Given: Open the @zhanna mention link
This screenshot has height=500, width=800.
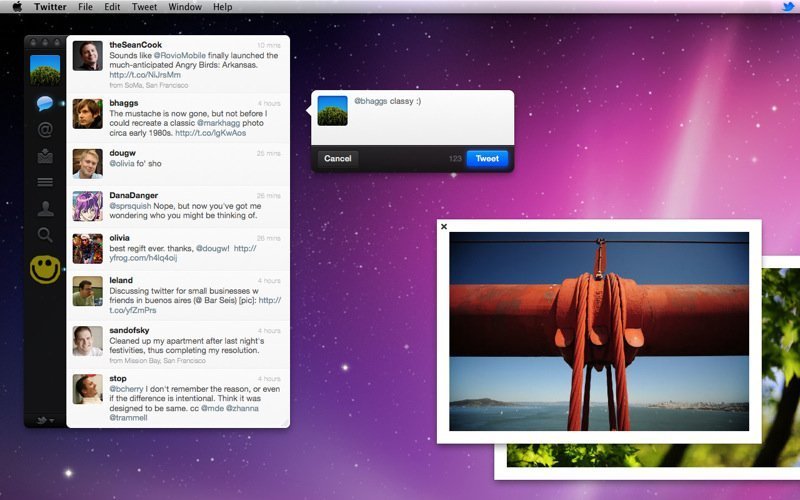Looking at the screenshot, I should 242,408.
